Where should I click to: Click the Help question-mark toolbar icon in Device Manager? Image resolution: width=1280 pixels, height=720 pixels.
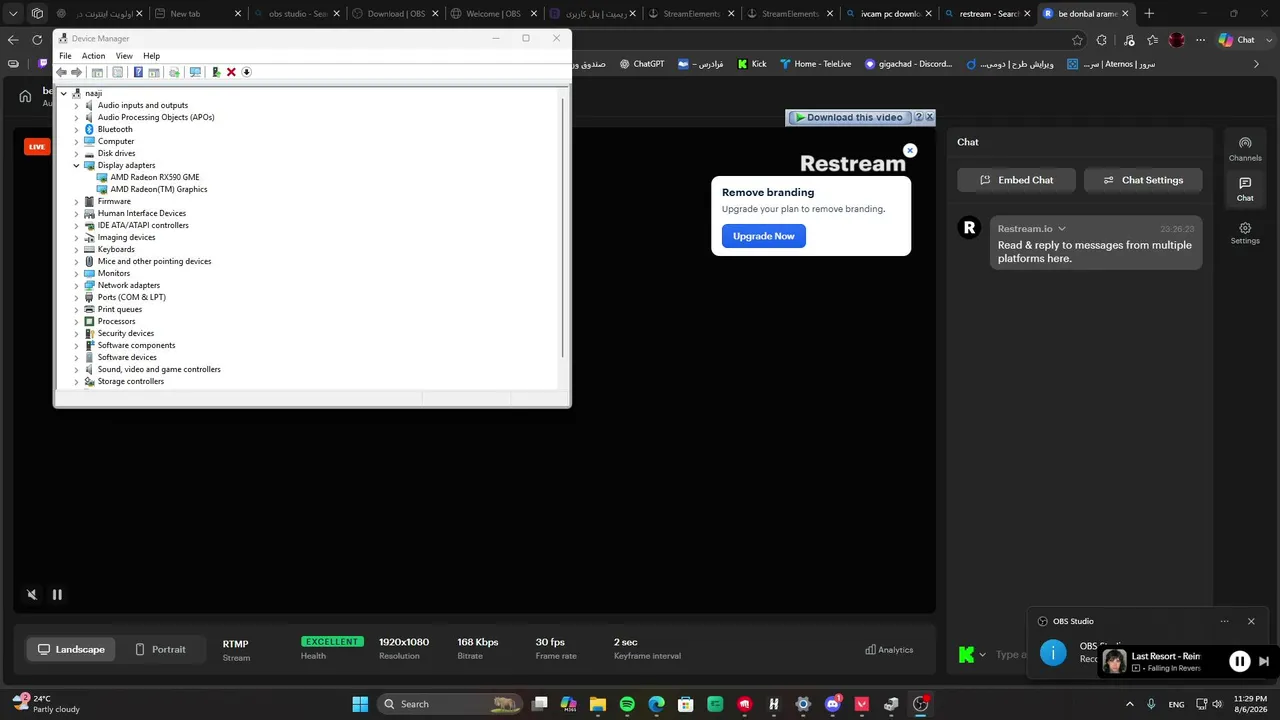138,72
